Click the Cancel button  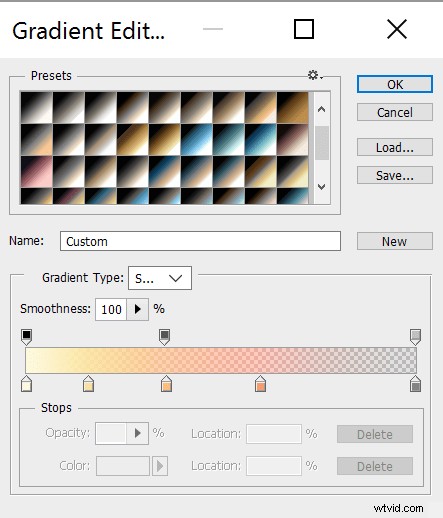tap(395, 112)
